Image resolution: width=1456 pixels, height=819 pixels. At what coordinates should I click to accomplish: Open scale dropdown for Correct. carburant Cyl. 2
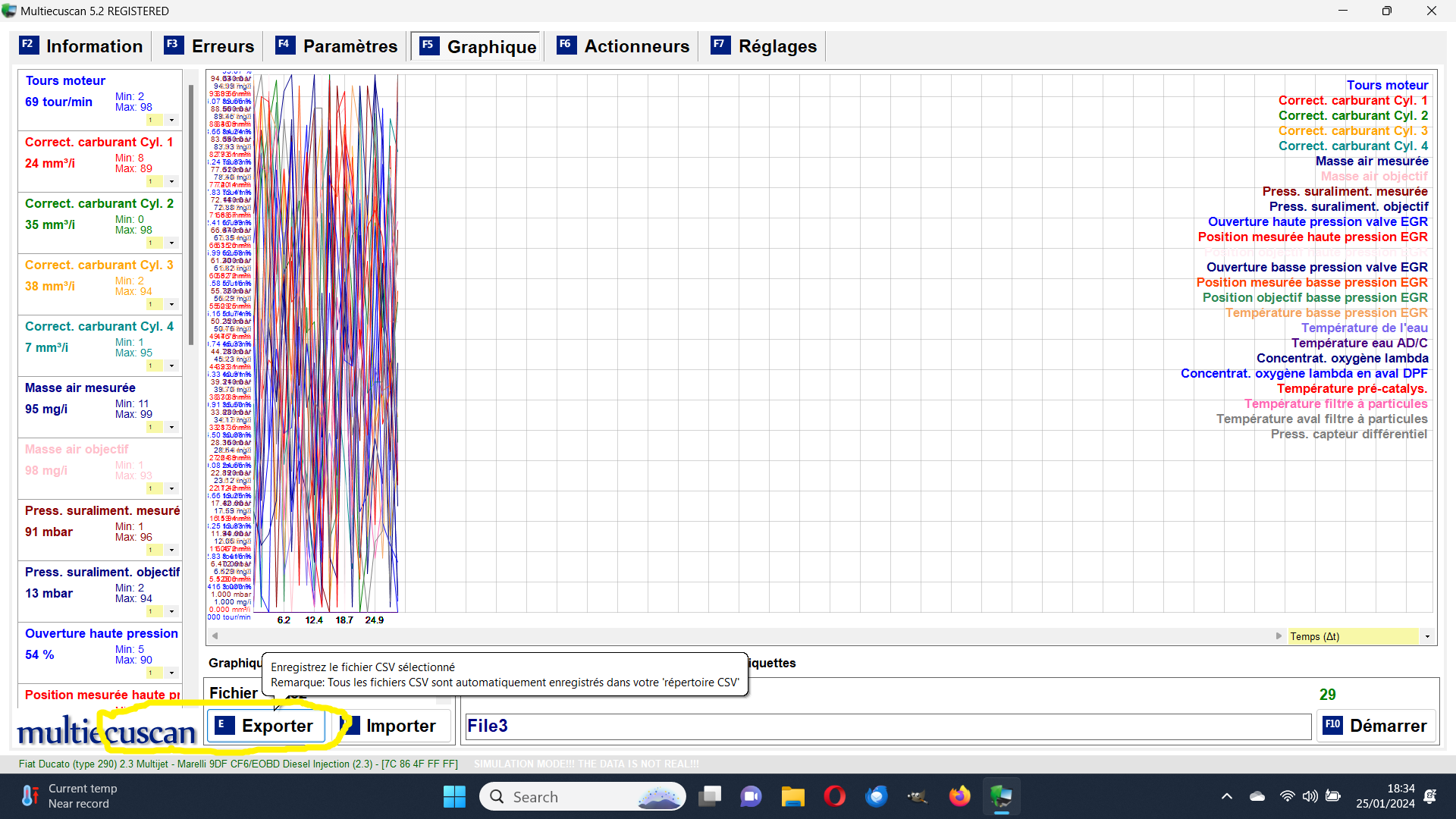click(x=171, y=243)
